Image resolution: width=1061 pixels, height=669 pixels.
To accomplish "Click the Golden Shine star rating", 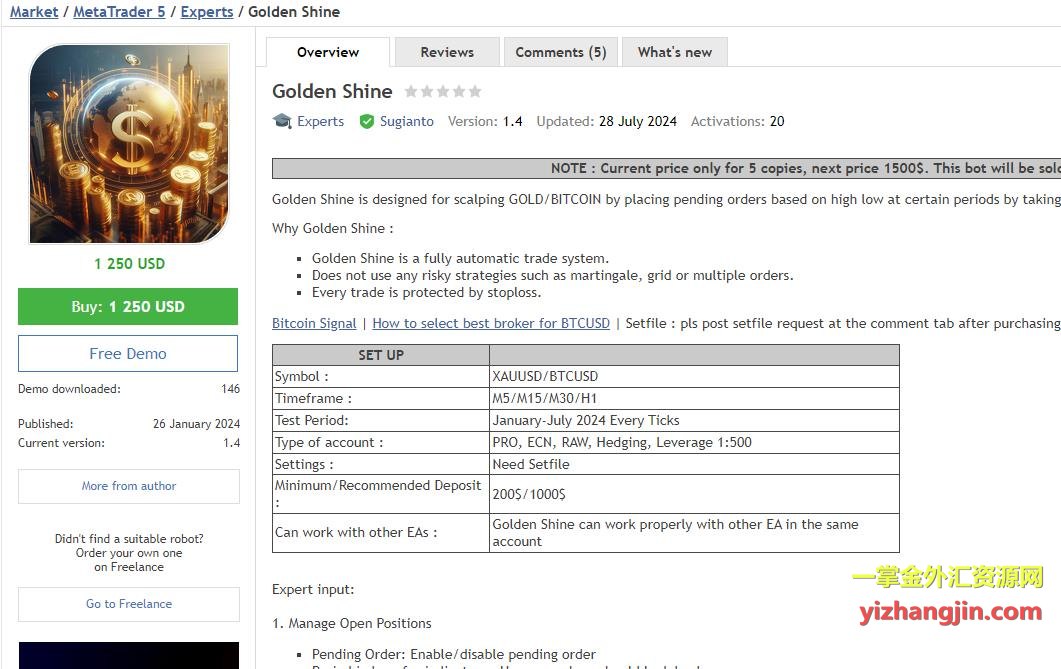I will point(443,91).
